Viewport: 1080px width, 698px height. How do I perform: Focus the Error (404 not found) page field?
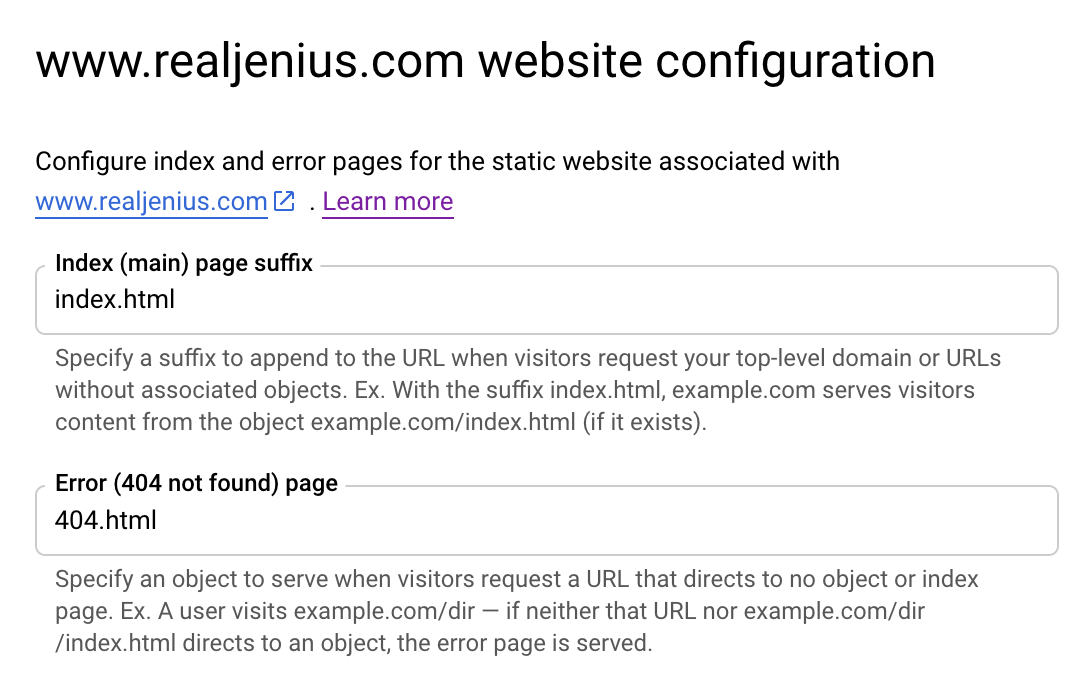(x=600, y=521)
